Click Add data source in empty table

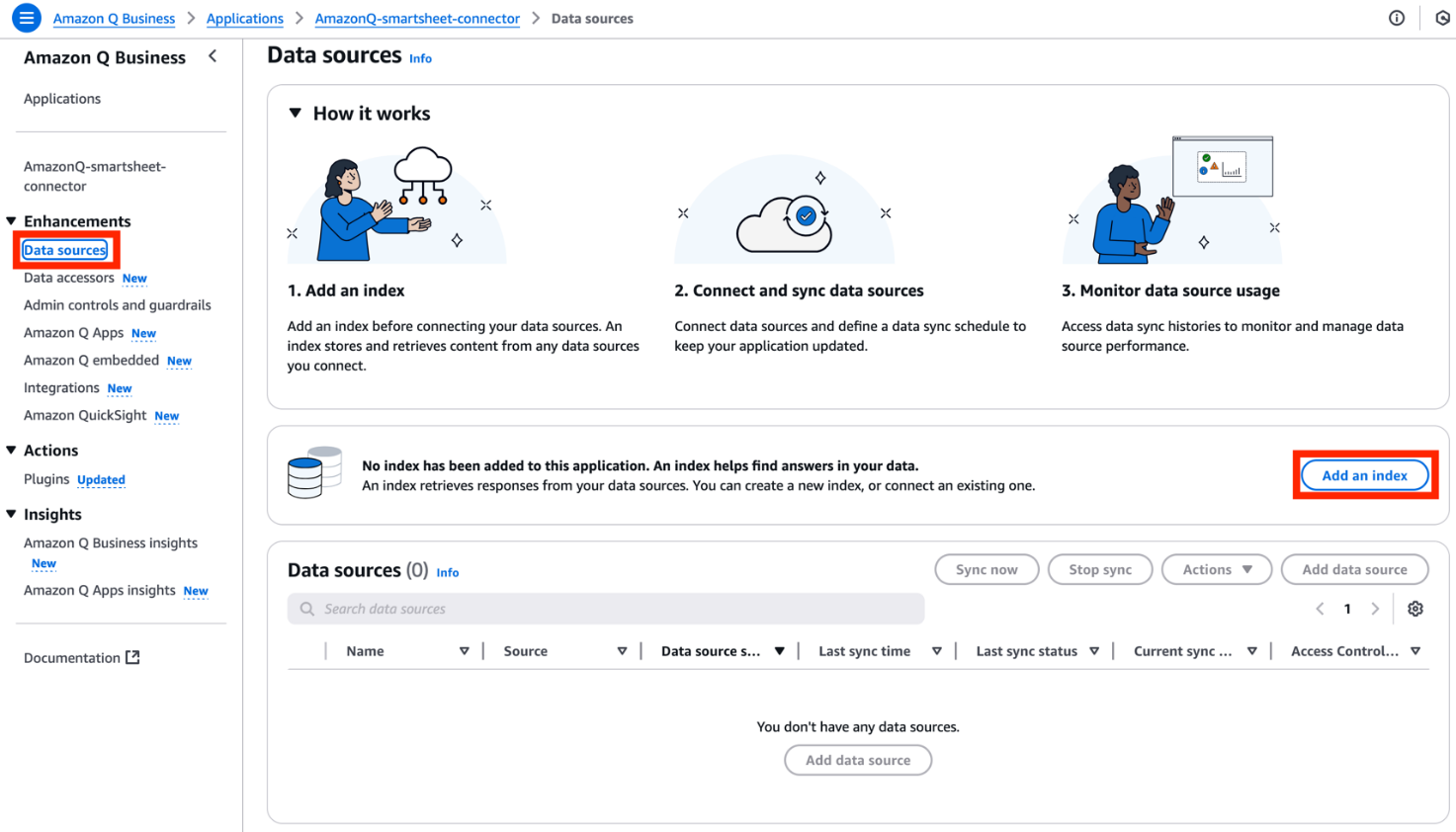point(858,760)
